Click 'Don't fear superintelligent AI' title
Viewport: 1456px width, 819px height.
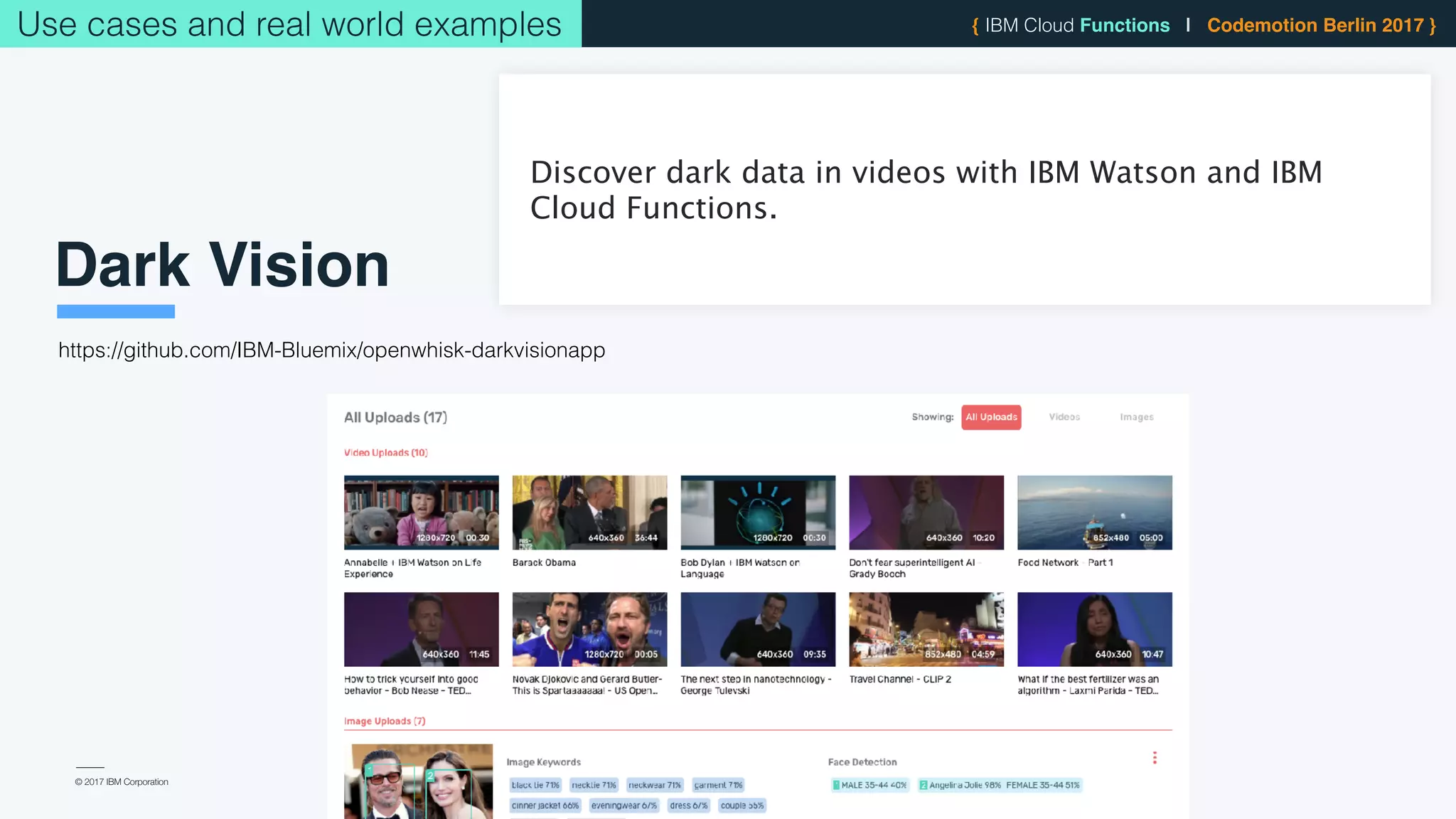click(x=914, y=568)
